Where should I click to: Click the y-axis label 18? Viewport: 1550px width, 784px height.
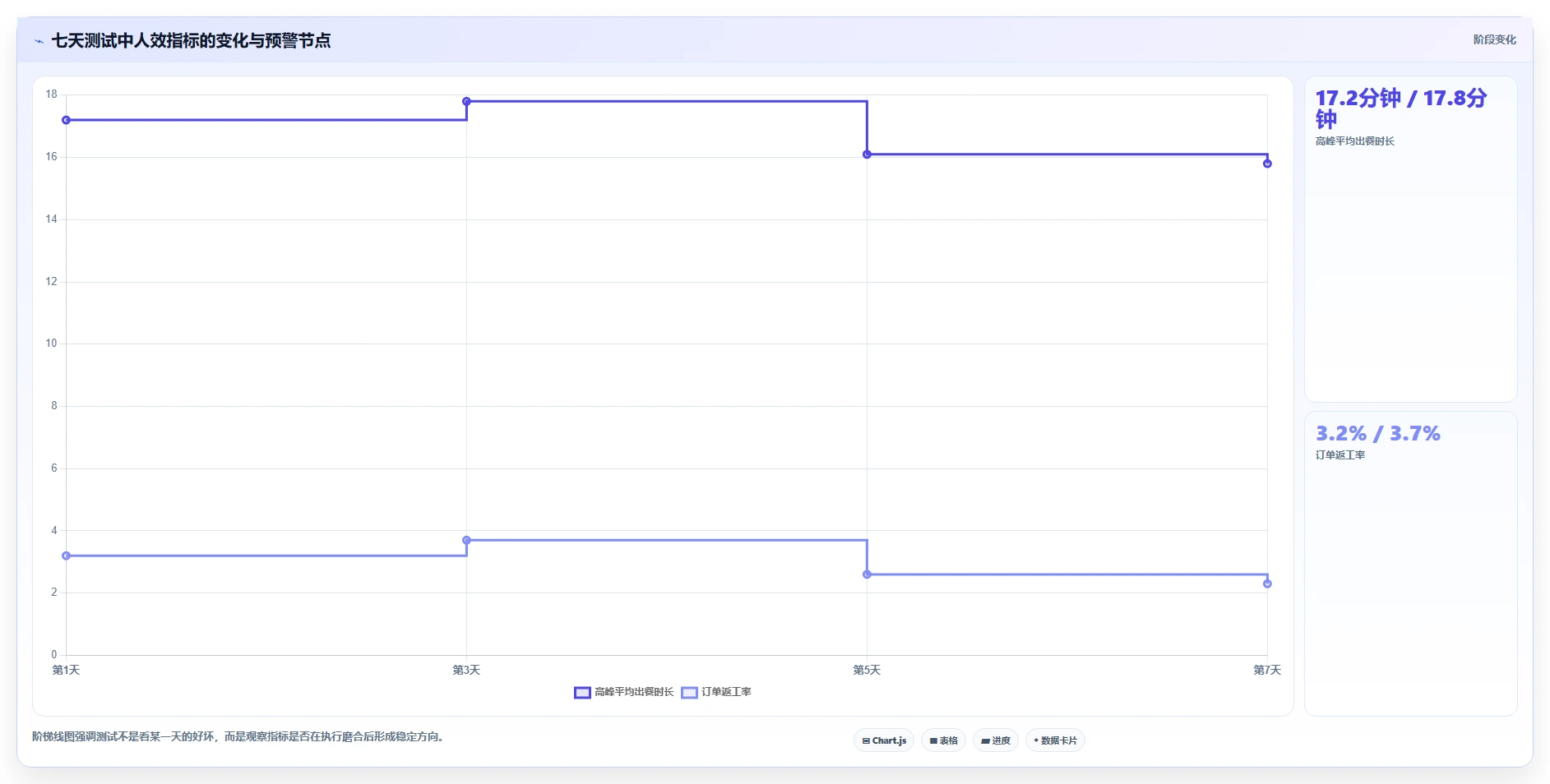(x=51, y=95)
